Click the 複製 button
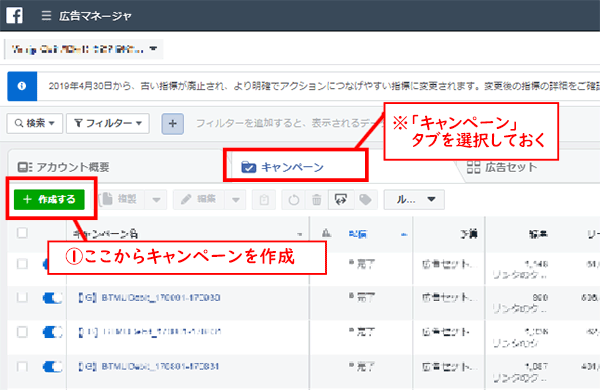 pyautogui.click(x=121, y=200)
